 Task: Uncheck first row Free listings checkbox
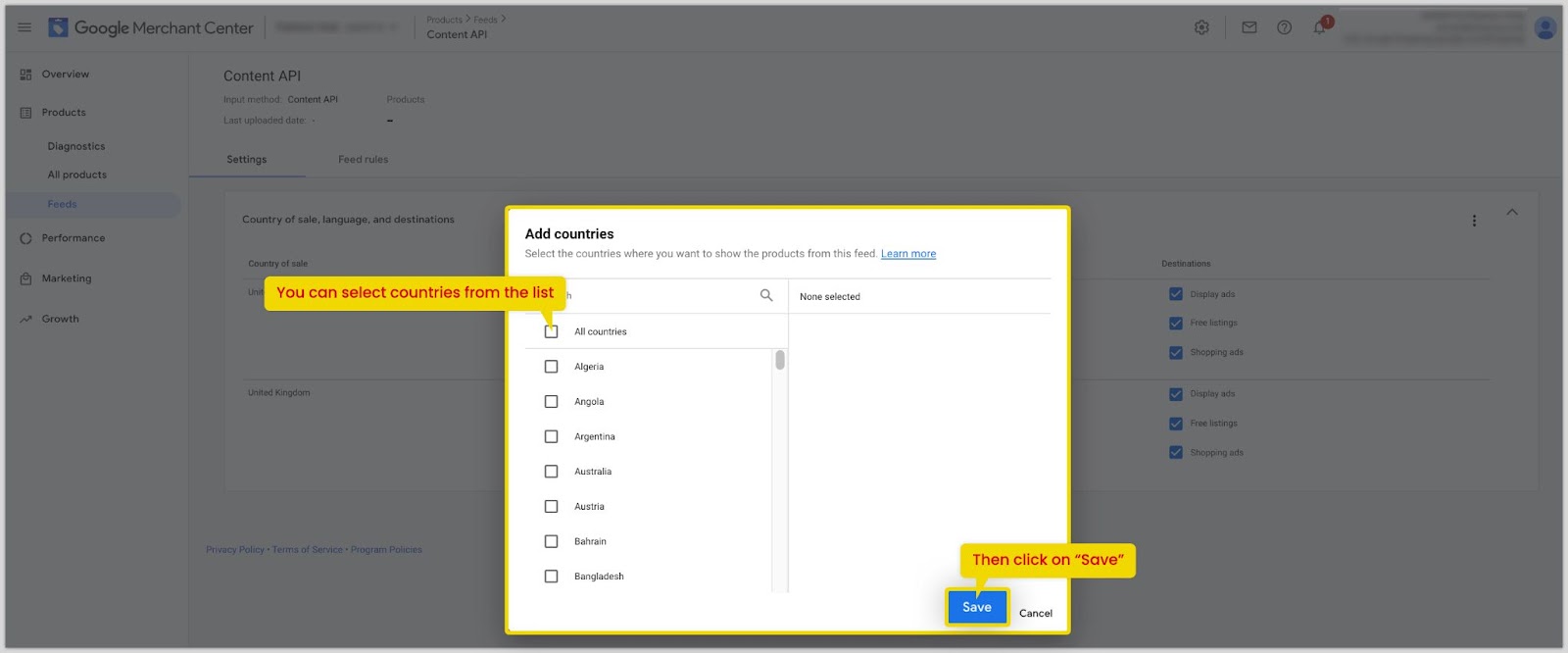[1176, 323]
